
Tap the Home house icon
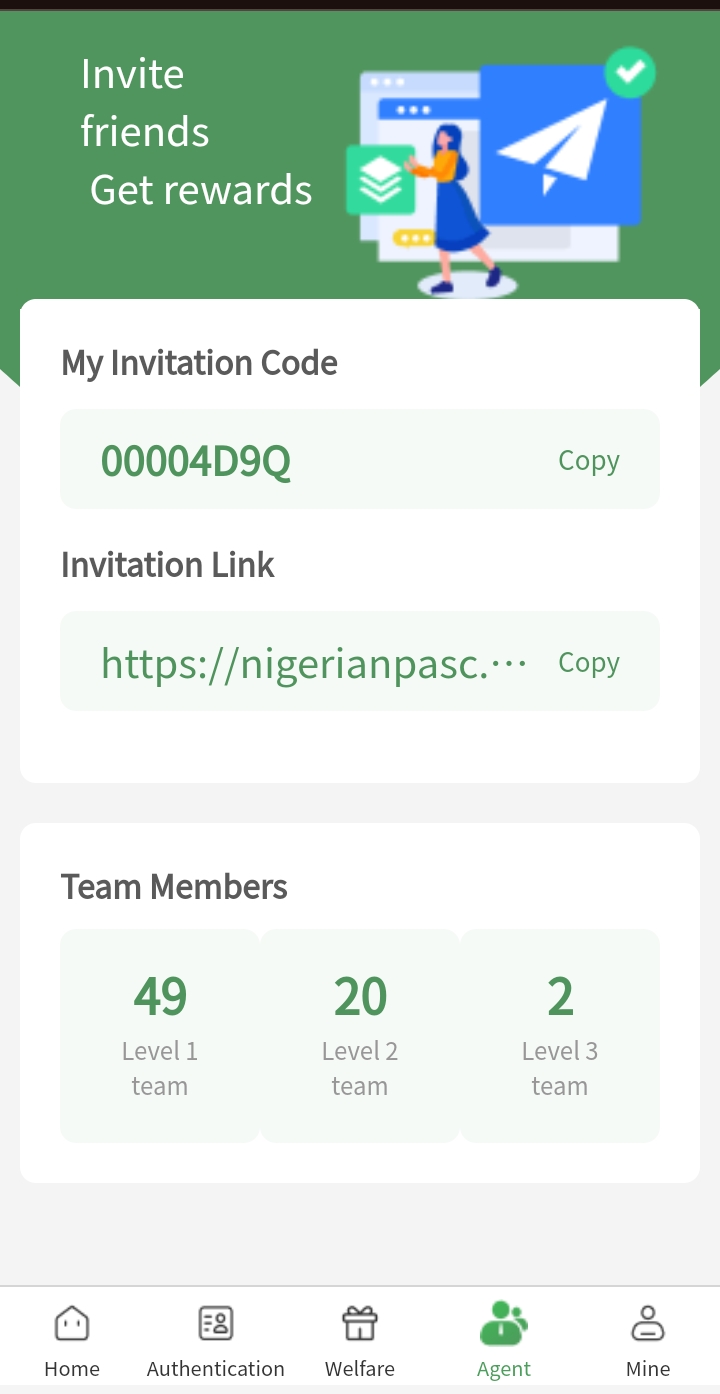(72, 1323)
